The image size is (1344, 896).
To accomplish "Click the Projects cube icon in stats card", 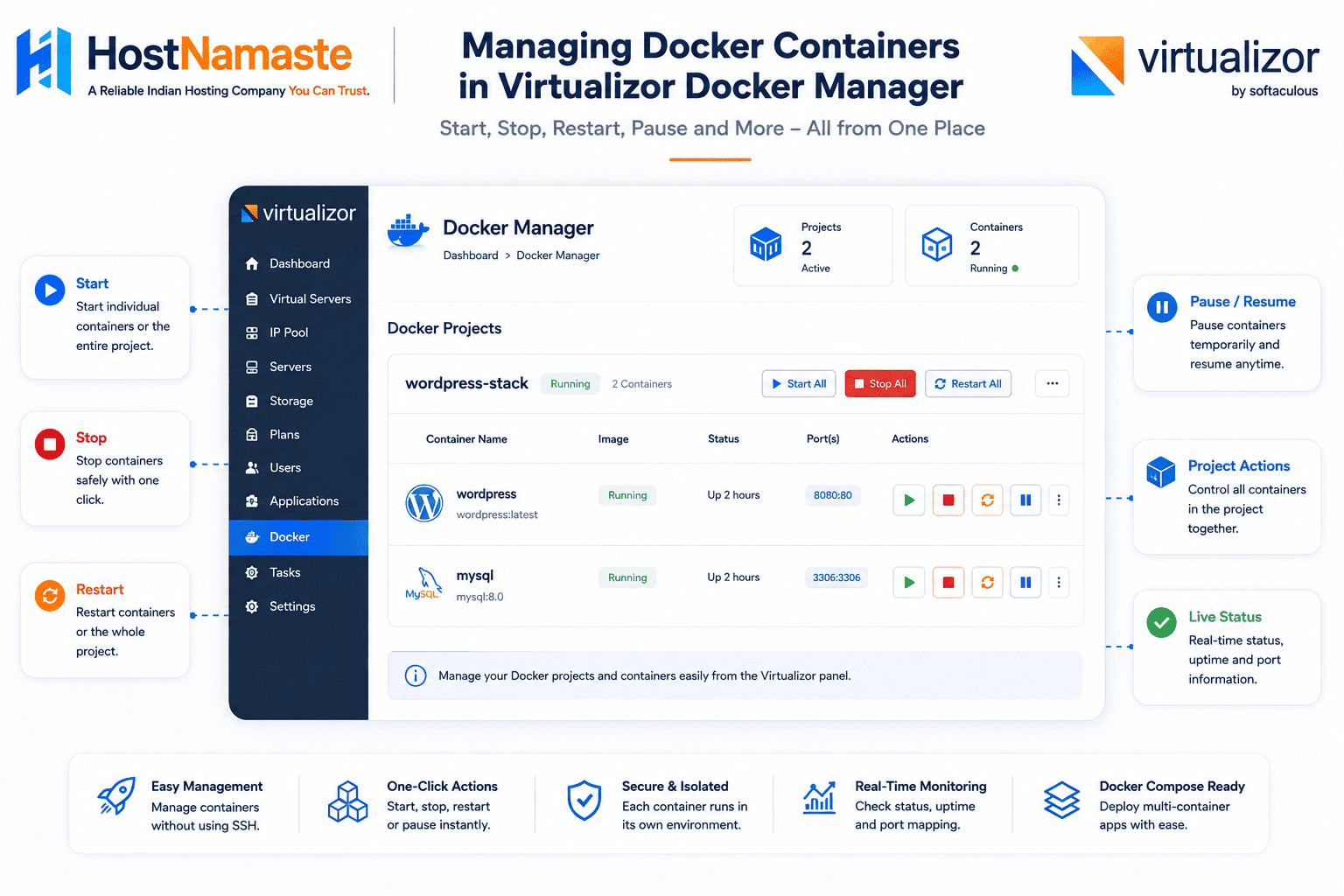I will pos(766,244).
